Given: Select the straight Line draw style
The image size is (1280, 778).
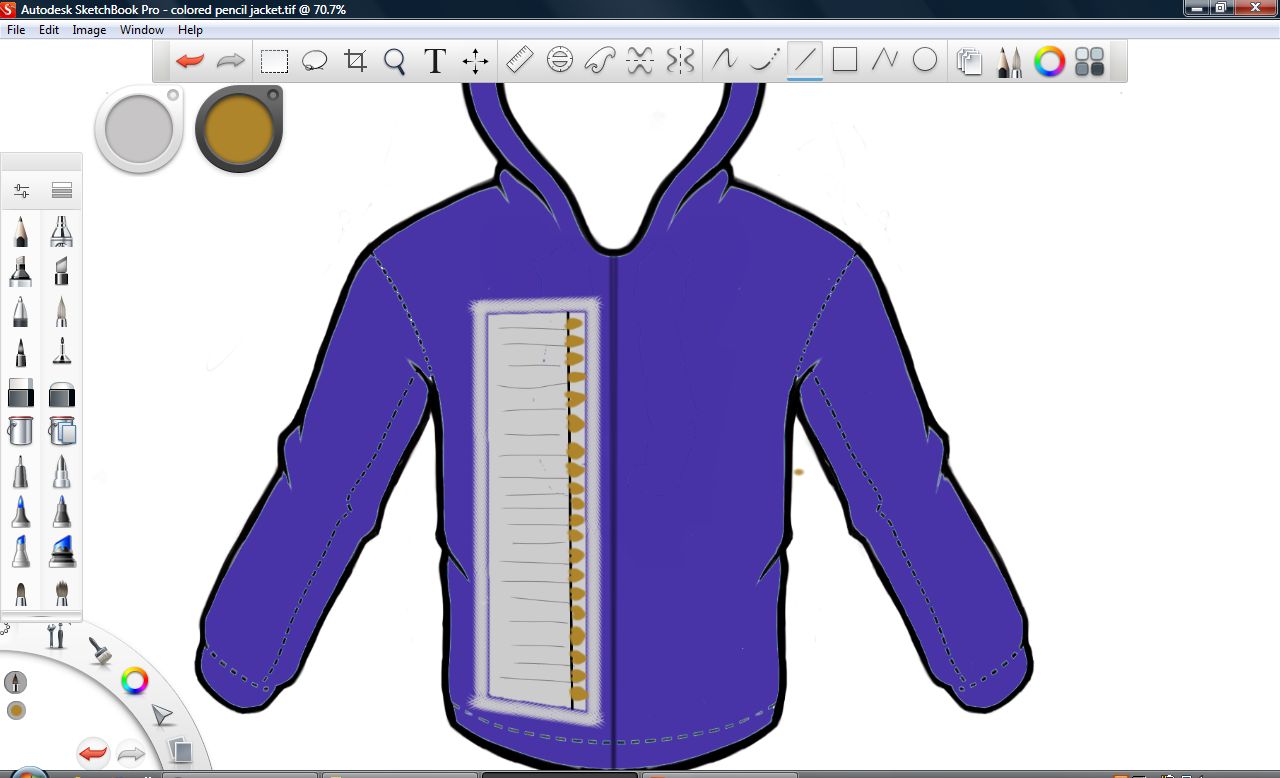Looking at the screenshot, I should (805, 60).
